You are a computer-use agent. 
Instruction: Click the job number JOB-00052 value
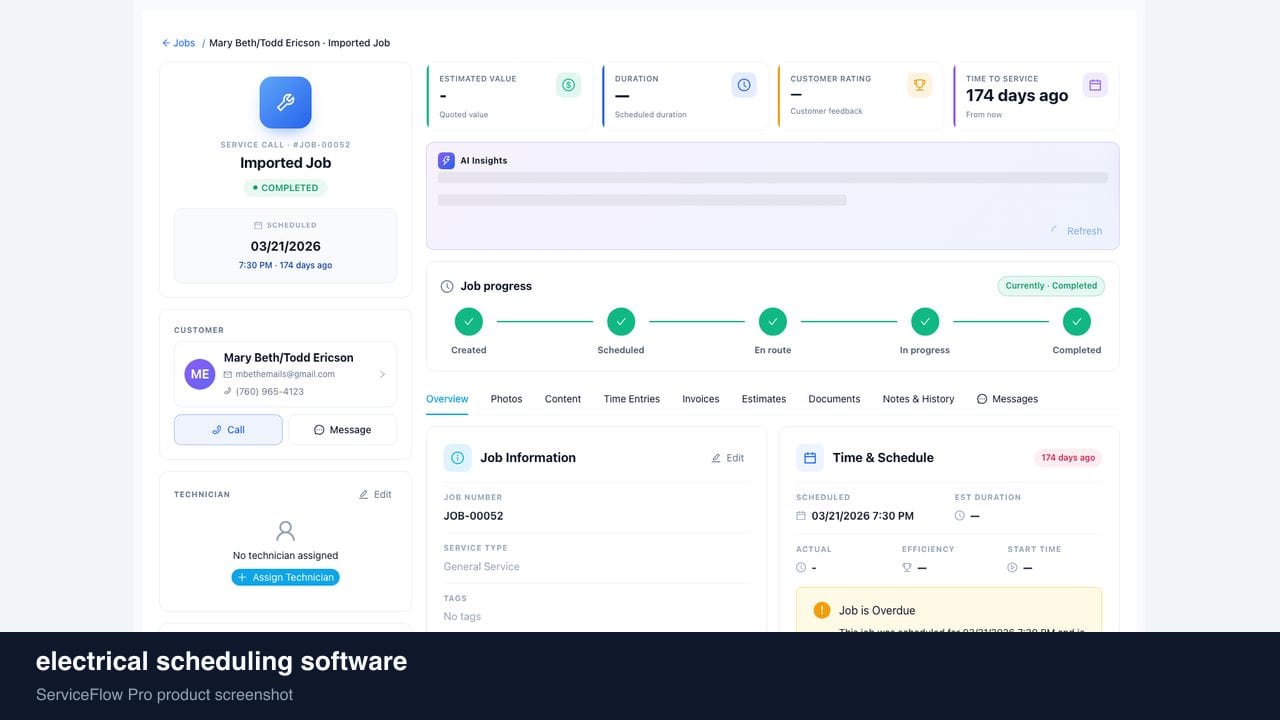pos(474,516)
